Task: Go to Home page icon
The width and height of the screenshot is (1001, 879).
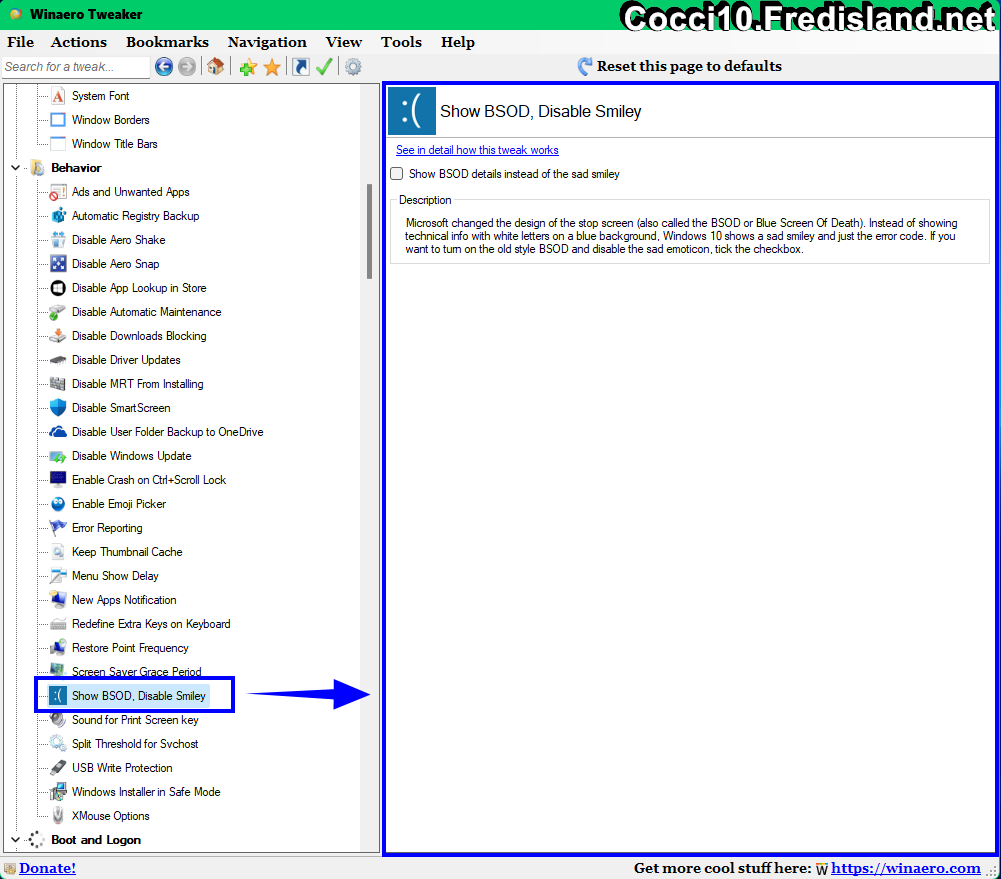Action: click(216, 66)
